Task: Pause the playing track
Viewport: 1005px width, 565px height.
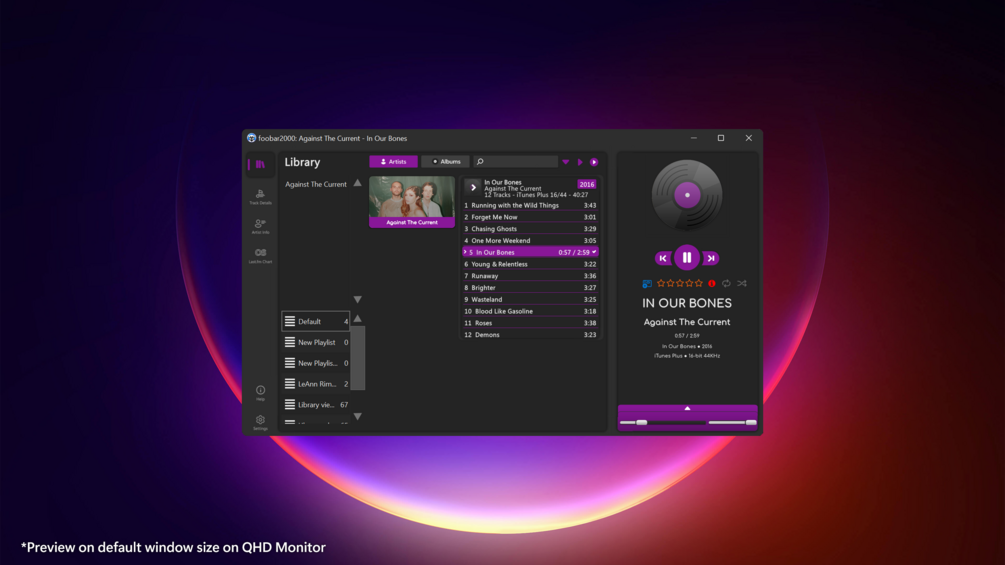Action: point(686,258)
